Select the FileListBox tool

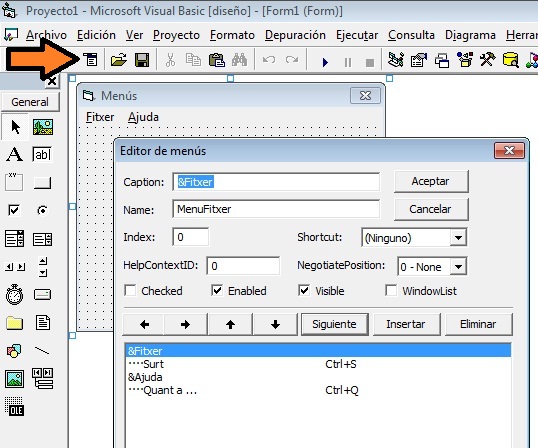tap(43, 323)
